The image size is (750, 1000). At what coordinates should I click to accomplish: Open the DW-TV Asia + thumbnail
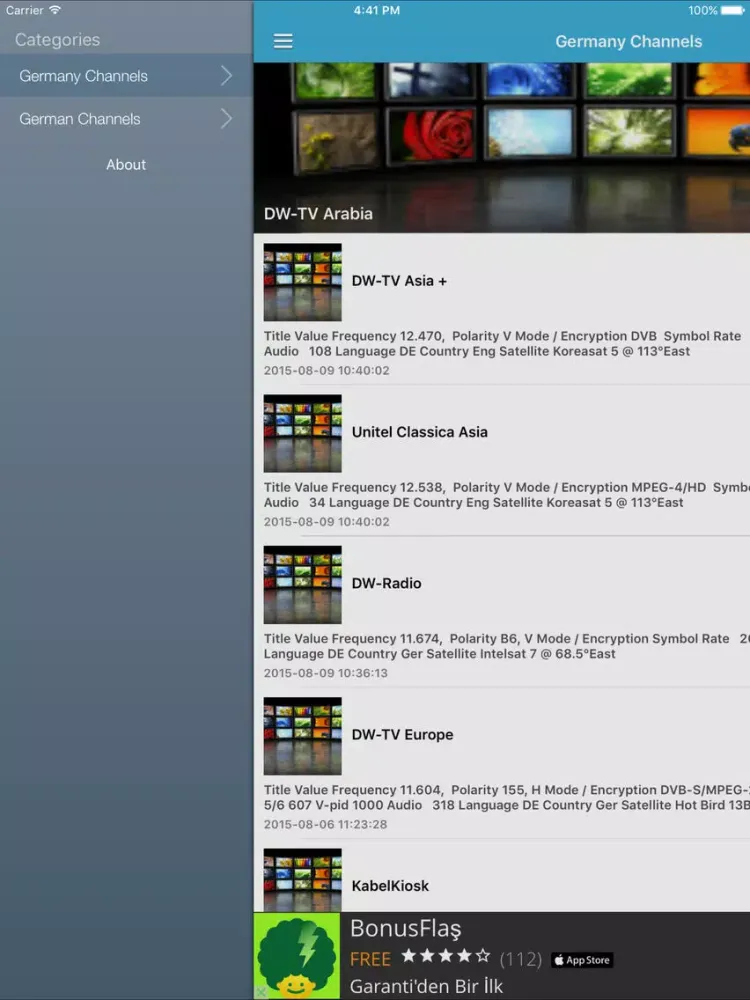click(x=303, y=282)
